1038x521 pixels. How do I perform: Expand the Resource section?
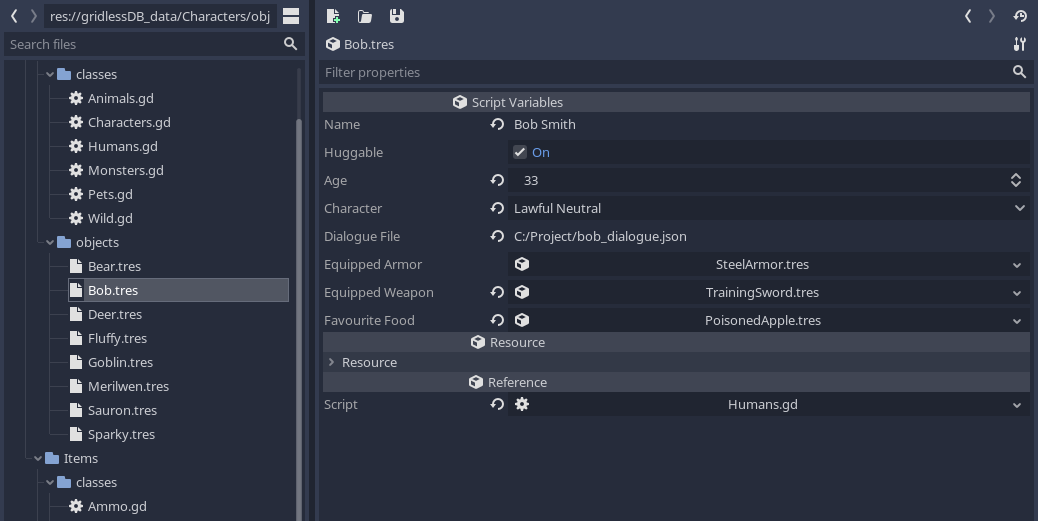[331, 363]
